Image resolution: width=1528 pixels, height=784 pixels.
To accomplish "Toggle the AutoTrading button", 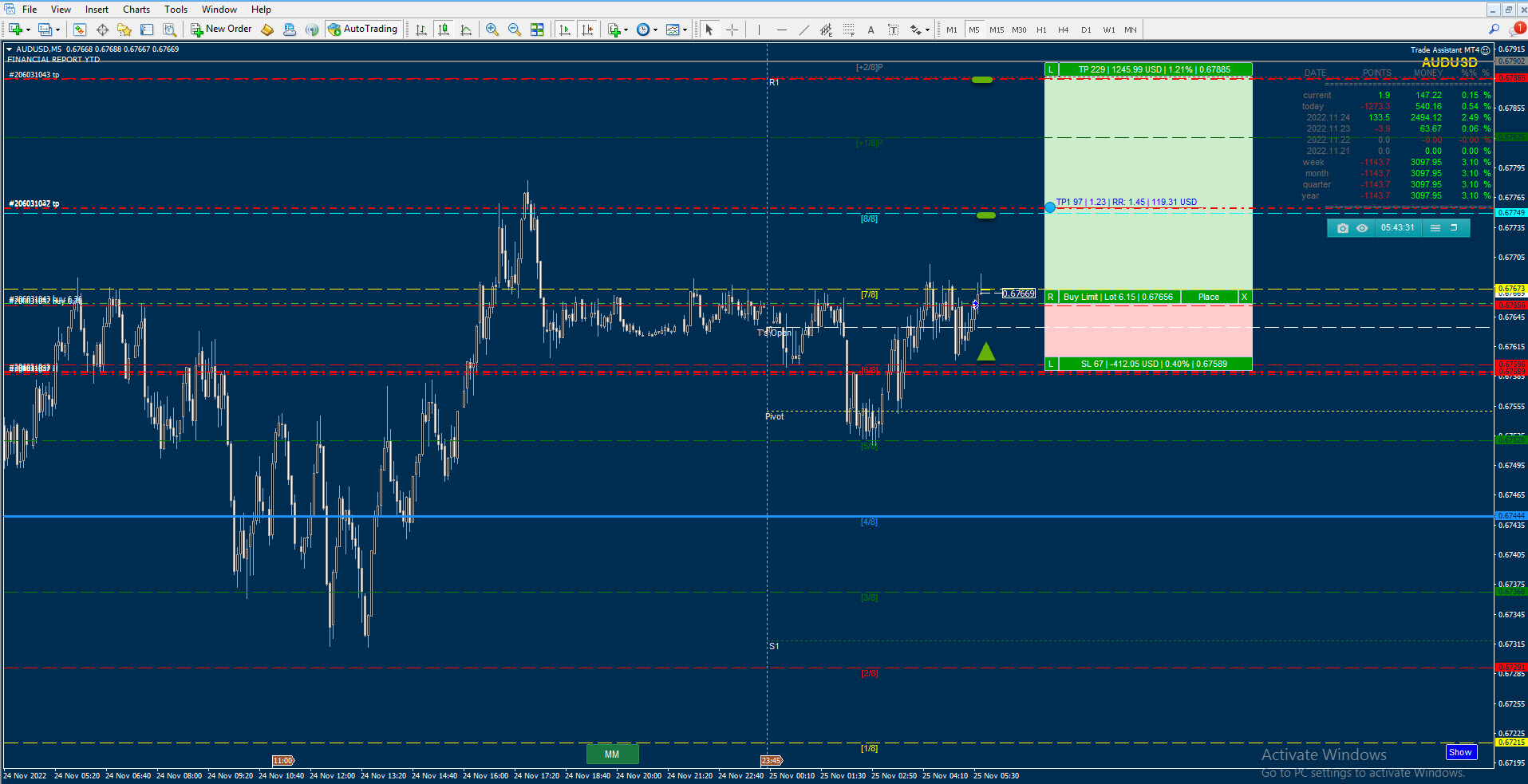I will coord(363,30).
